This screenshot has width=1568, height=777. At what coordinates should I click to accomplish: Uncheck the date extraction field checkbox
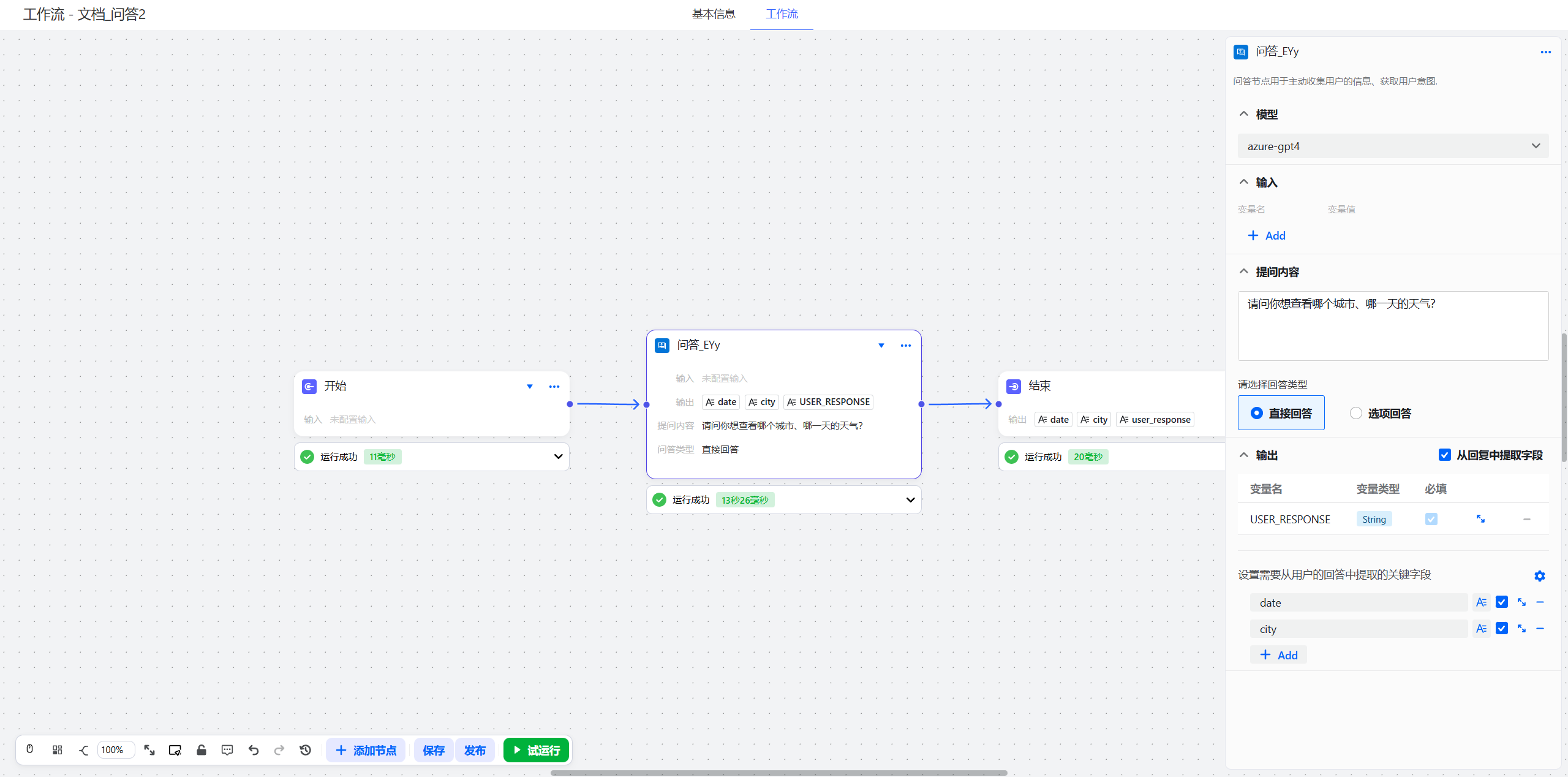tap(1501, 602)
